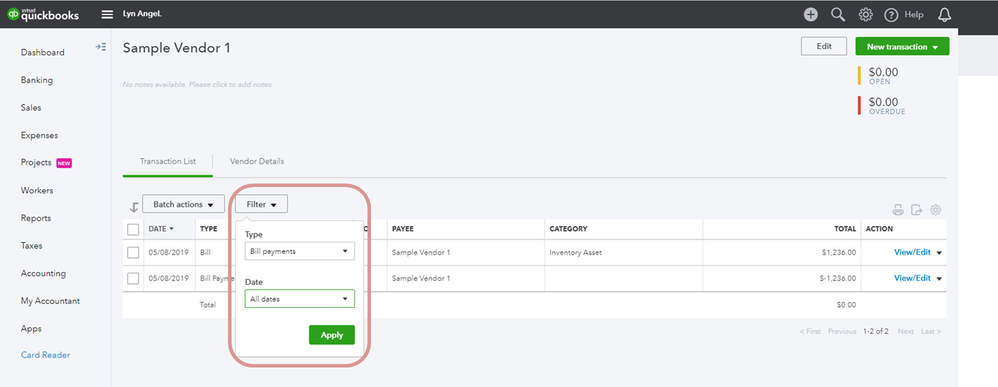Viewport: 998px width, 387px height.
Task: Click the Lyn Angel company name
Action: pyautogui.click(x=142, y=14)
